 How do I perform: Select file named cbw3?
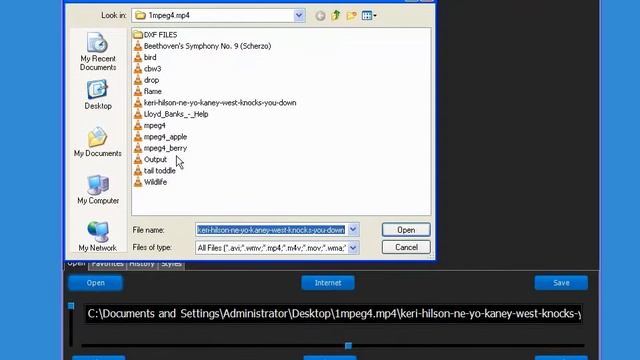pos(153,69)
